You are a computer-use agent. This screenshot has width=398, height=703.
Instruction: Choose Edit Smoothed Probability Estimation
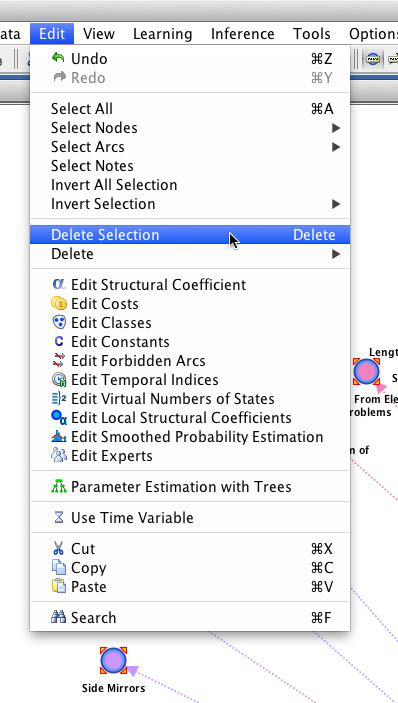(190, 437)
